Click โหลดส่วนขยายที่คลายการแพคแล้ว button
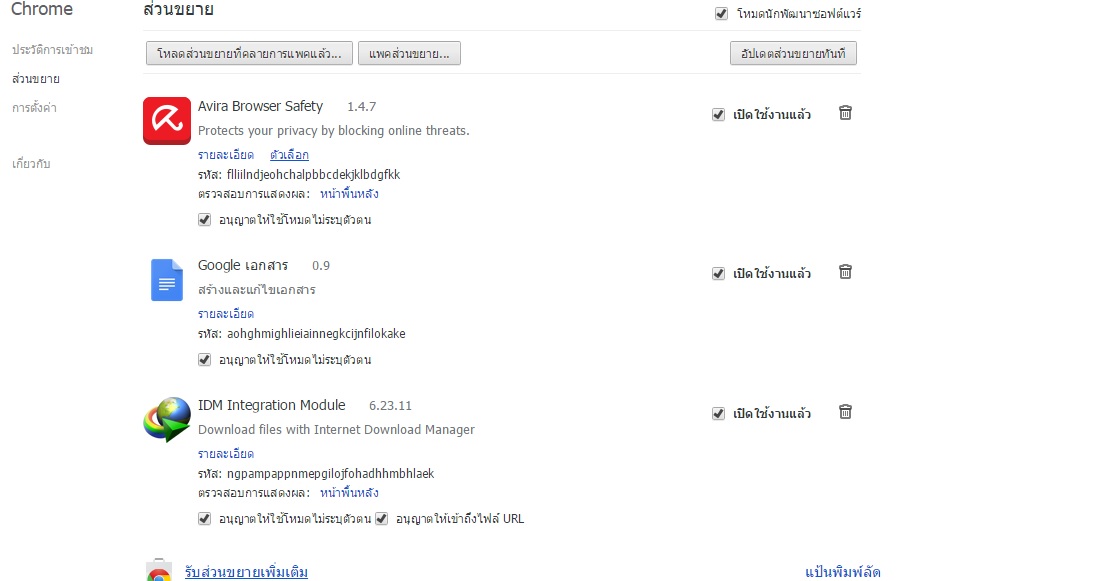The height and width of the screenshot is (581, 1093). [249, 53]
